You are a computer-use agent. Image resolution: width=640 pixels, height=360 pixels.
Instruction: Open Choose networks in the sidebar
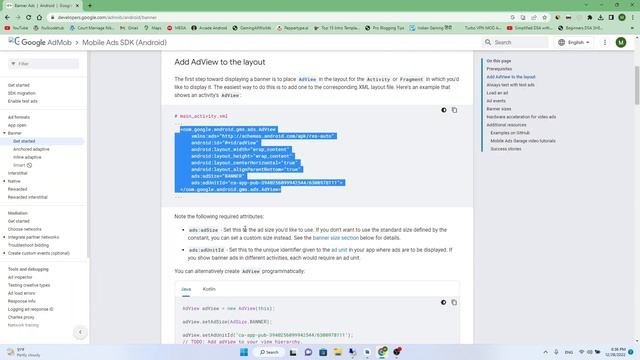tap(24, 229)
